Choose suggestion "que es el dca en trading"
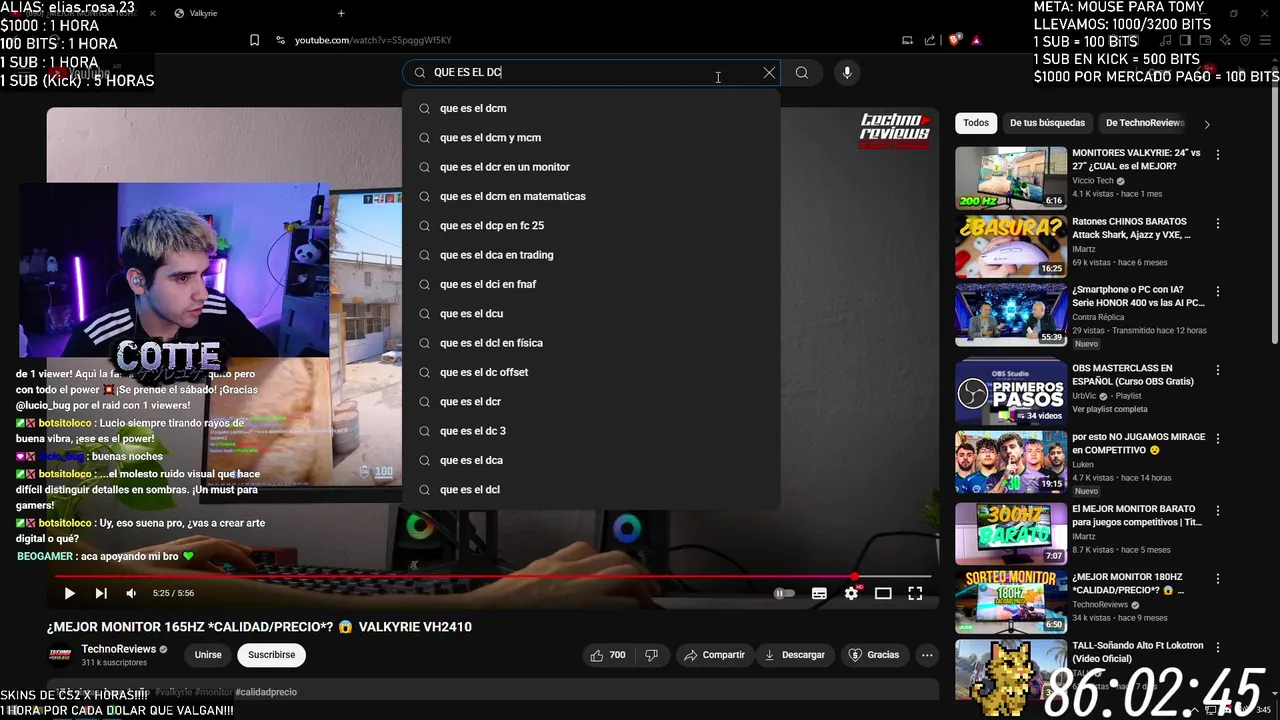The image size is (1280, 720). click(x=592, y=255)
